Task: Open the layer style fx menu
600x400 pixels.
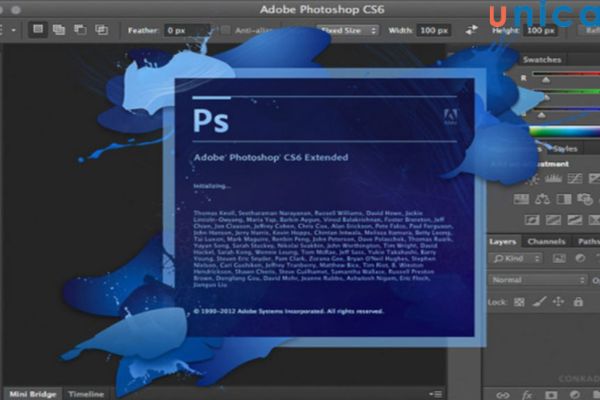Action: 527,395
